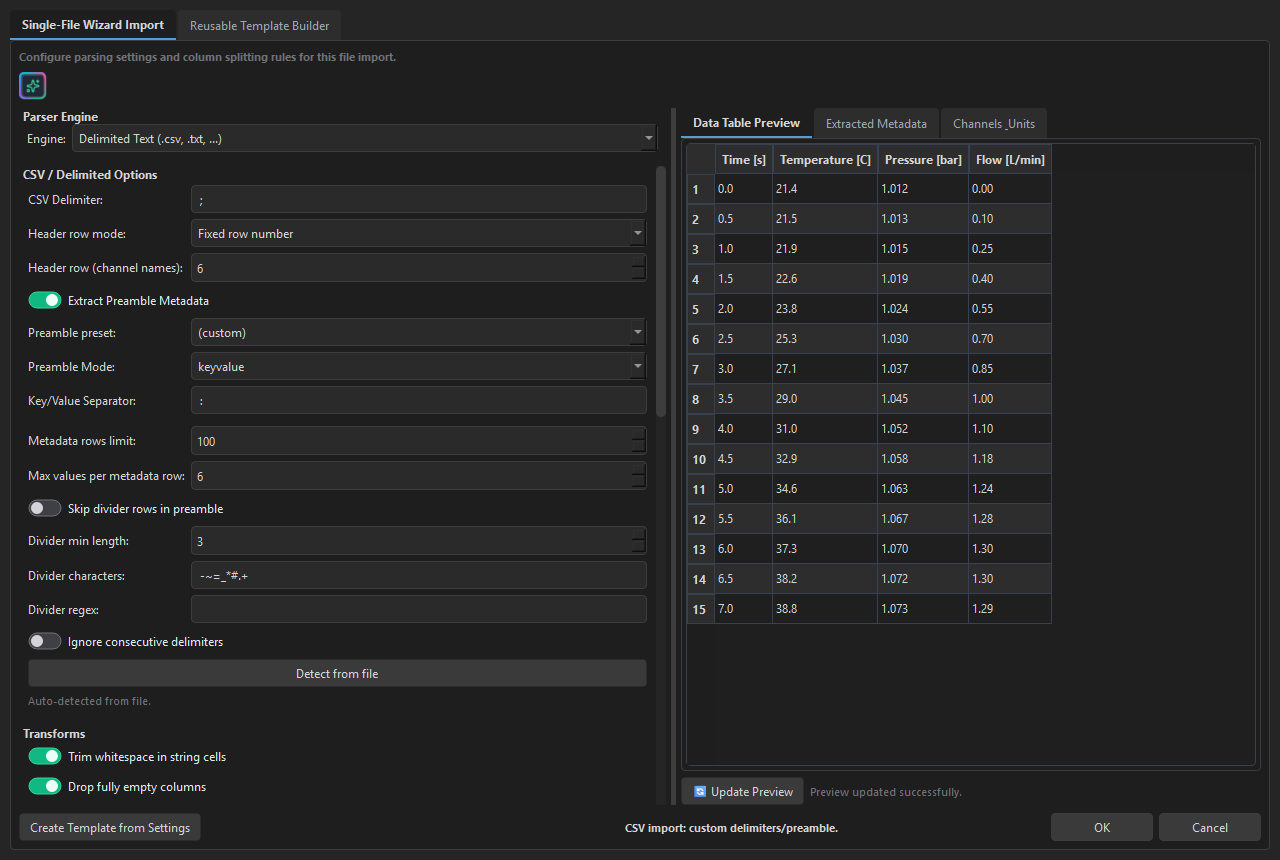1280x860 pixels.
Task: Click the Time [s] column header
Action: click(744, 159)
